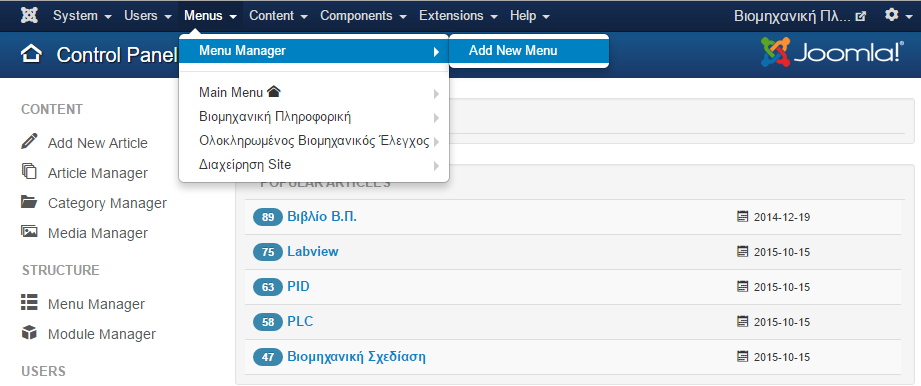Viewport: 921px width, 386px height.
Task: Click the 2014-12-19 date text
Action: tap(782, 217)
